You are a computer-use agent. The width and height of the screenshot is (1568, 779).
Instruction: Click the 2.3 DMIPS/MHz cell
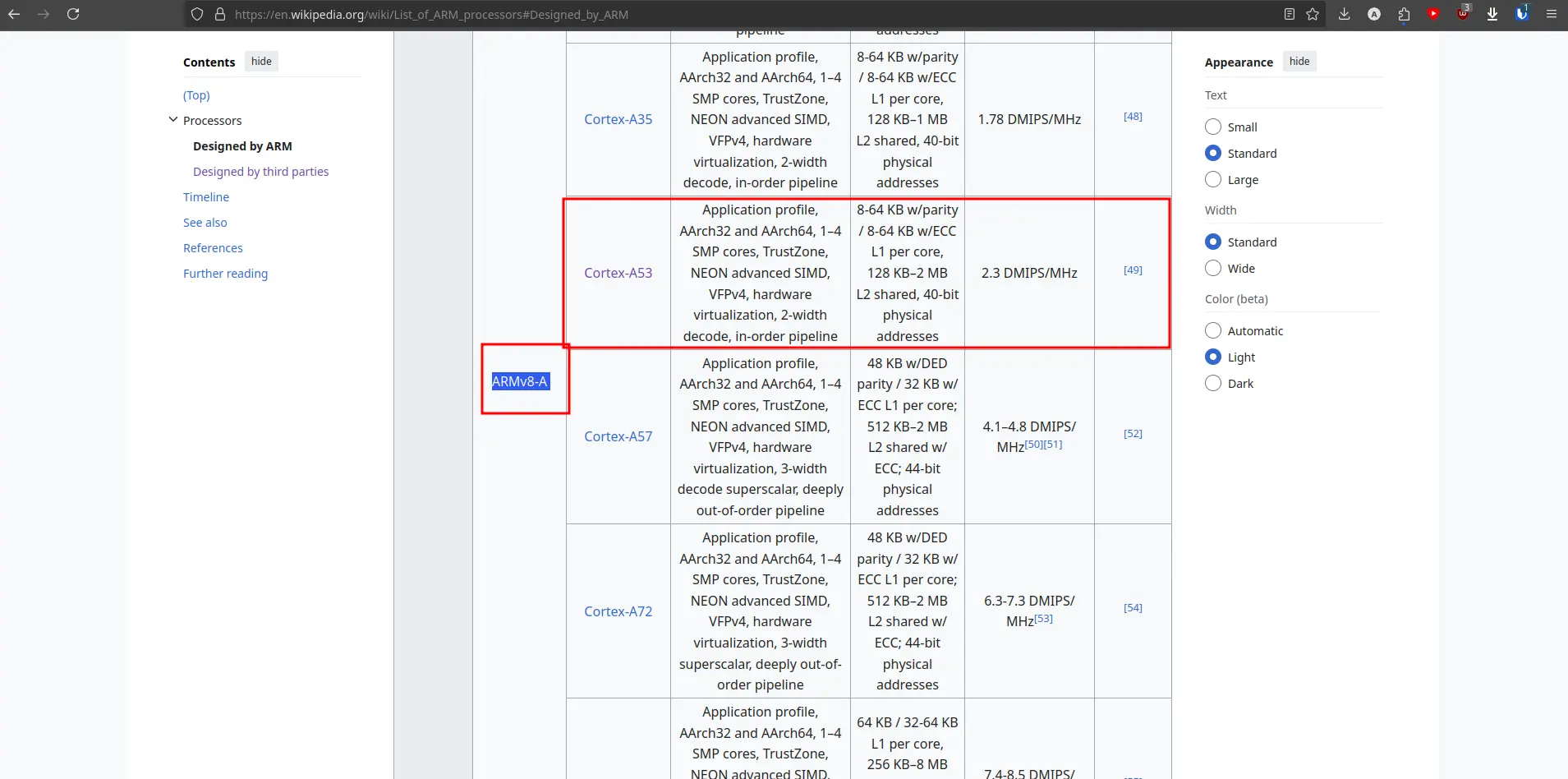click(x=1029, y=273)
